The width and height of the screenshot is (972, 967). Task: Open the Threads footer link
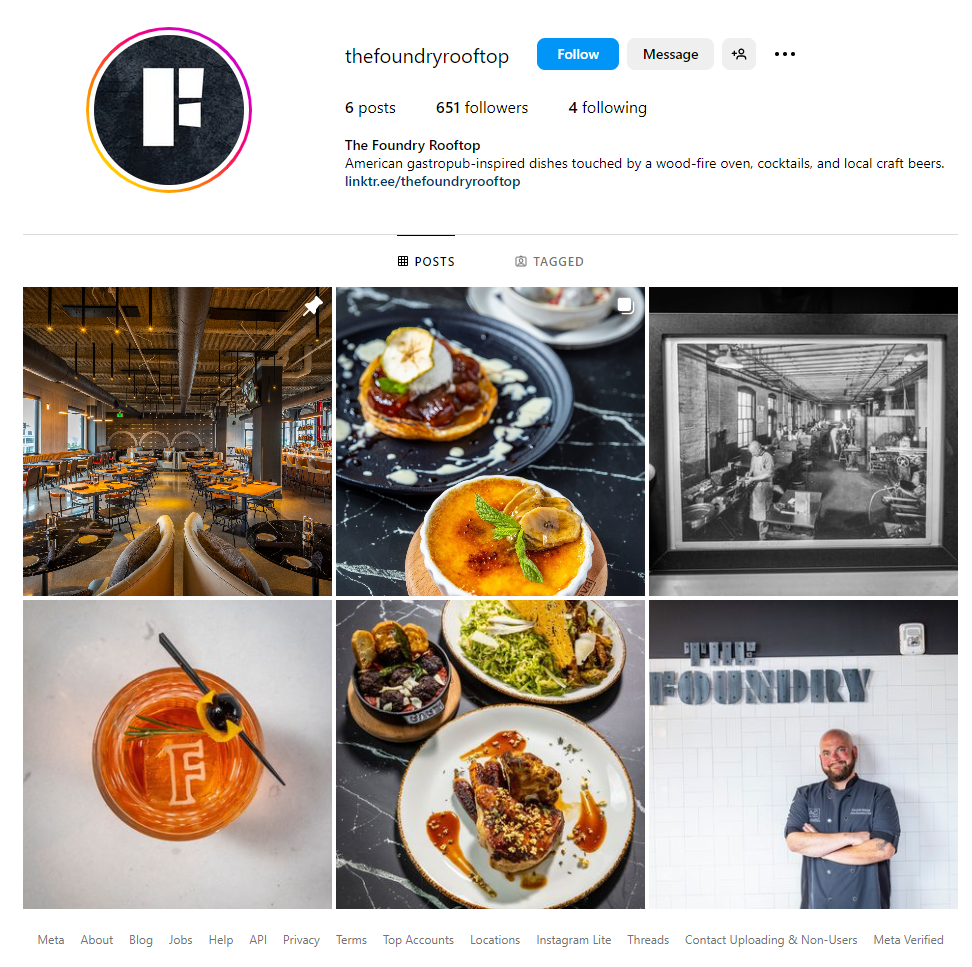[x=648, y=940]
